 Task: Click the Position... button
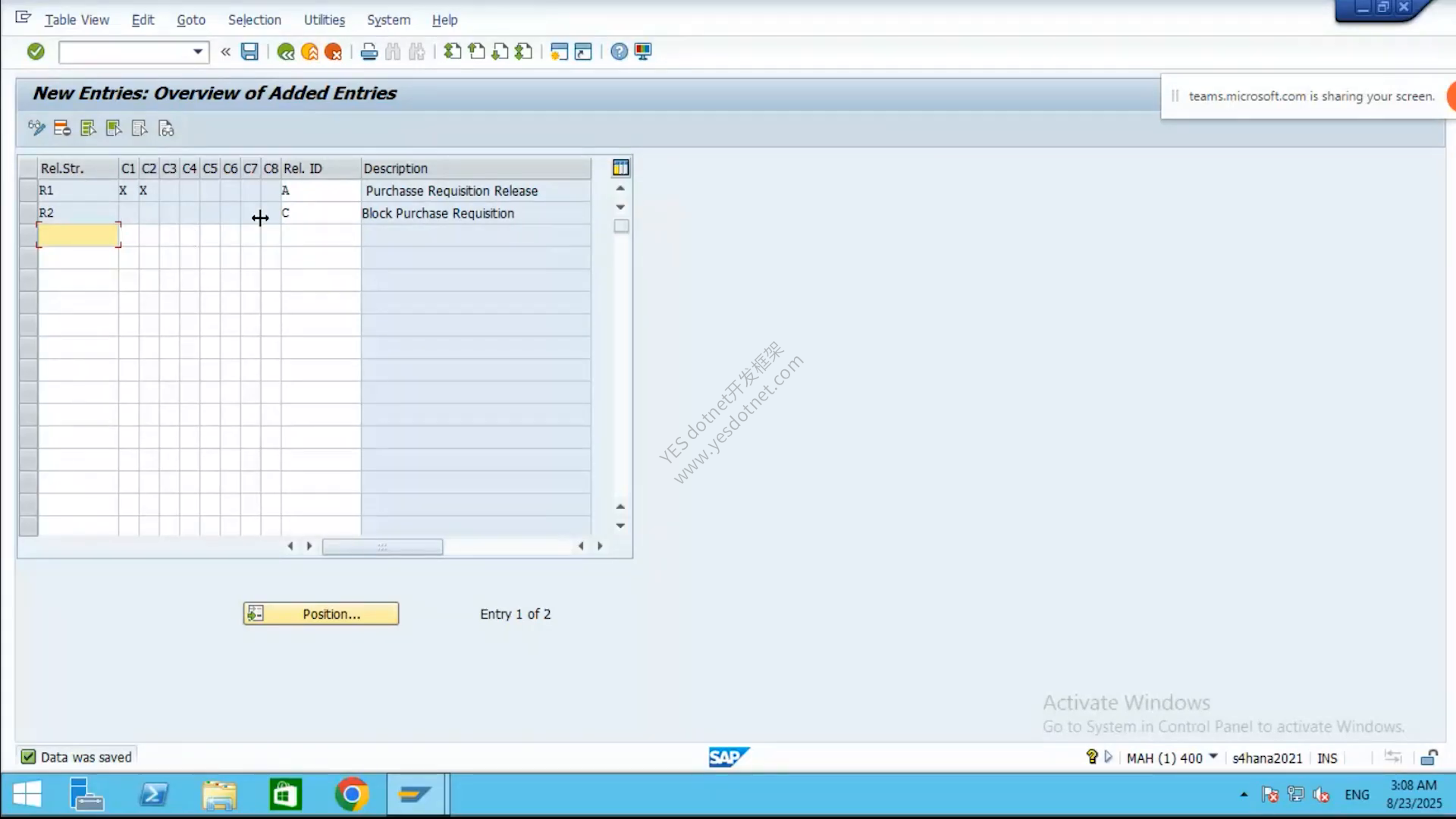click(321, 613)
